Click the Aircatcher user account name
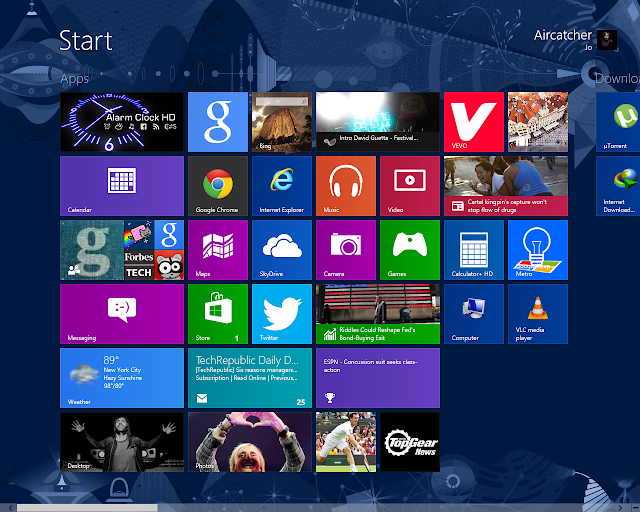The image size is (640, 512). [x=563, y=36]
